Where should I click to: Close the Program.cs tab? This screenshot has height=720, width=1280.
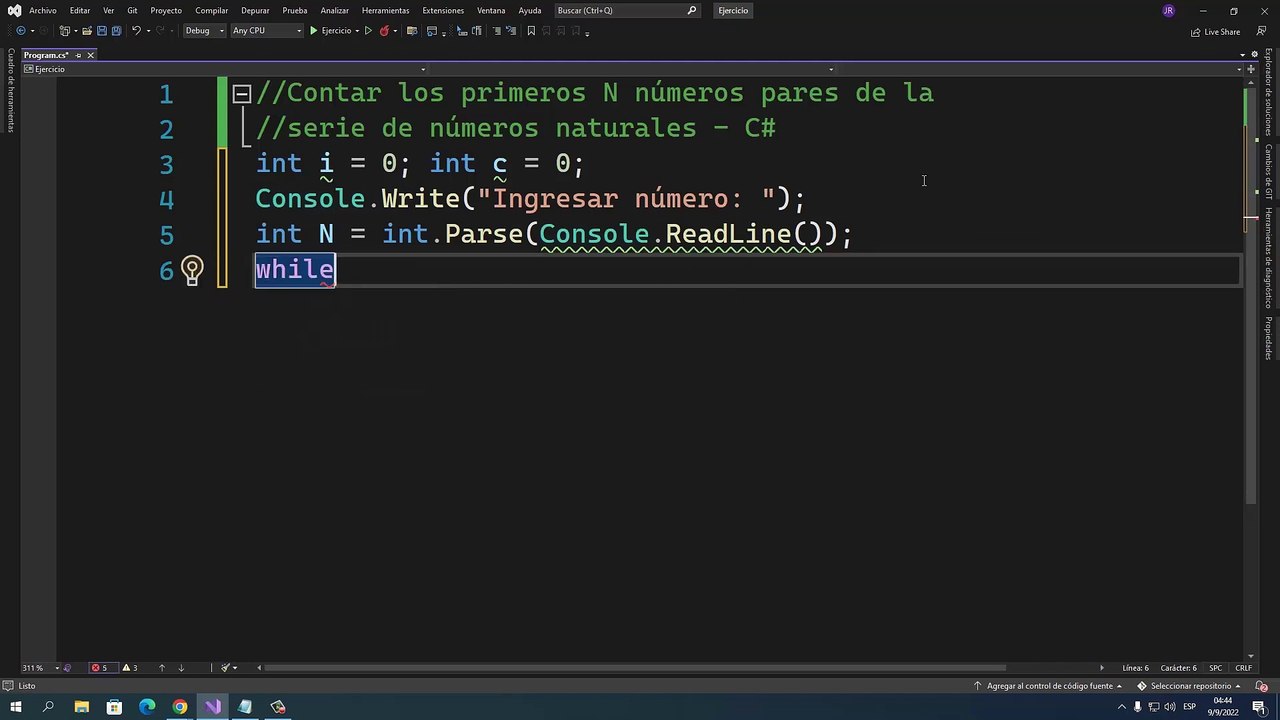click(x=90, y=55)
